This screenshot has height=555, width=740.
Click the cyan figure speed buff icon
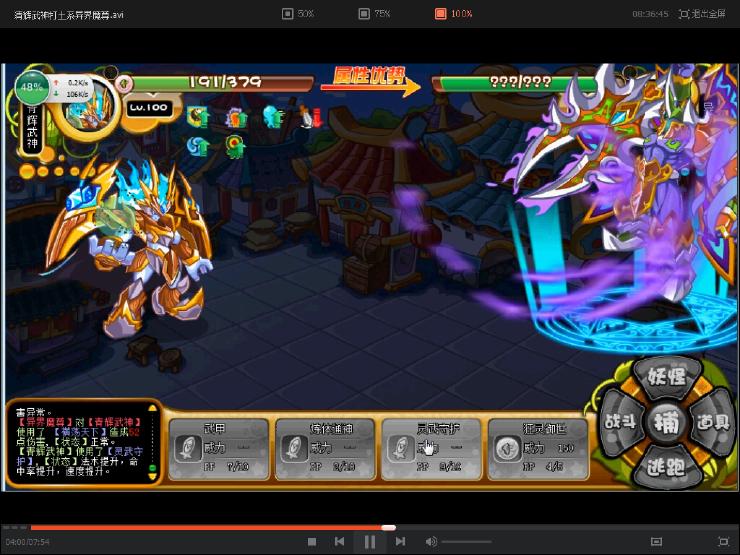273,117
